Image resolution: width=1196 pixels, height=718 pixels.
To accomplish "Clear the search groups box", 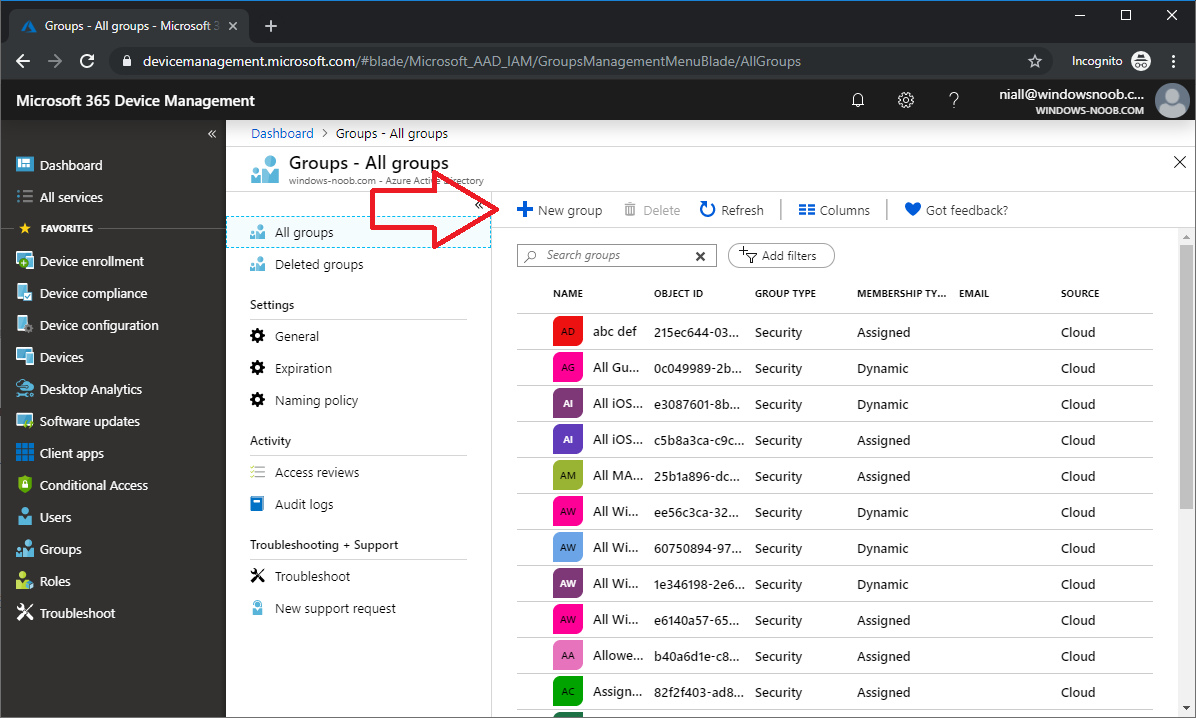I will 700,256.
